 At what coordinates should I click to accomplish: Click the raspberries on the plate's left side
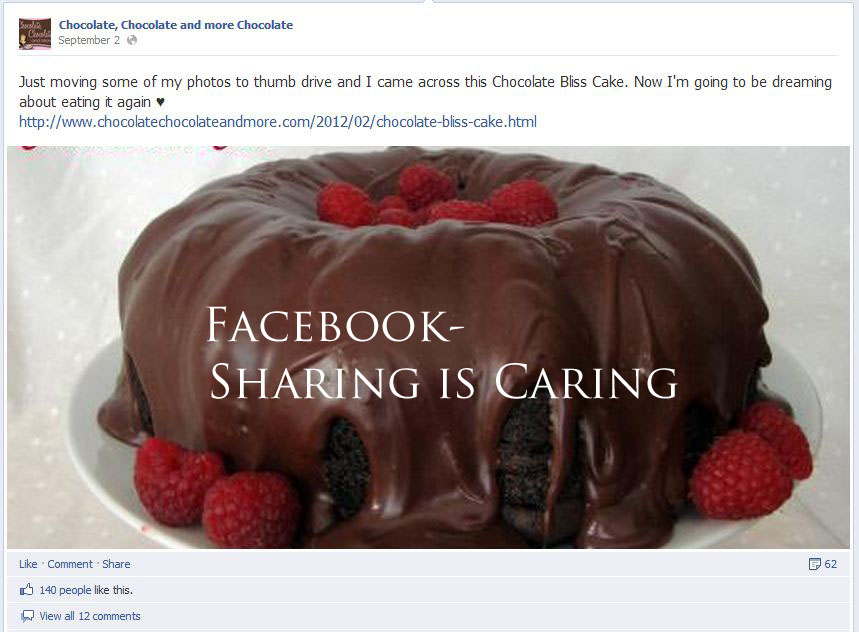(216, 492)
